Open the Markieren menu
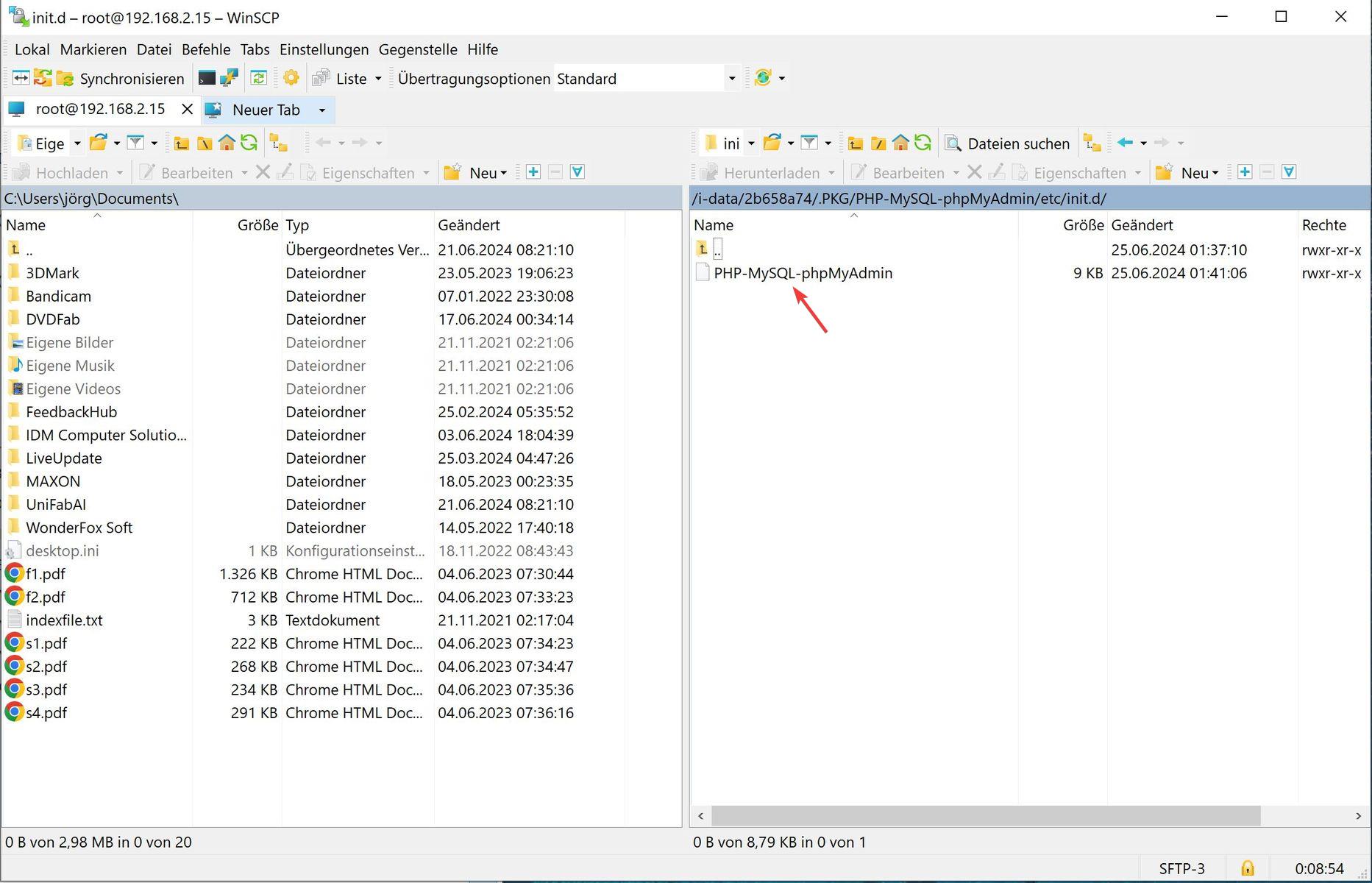Screen dimensions: 1372x883 click(93, 49)
